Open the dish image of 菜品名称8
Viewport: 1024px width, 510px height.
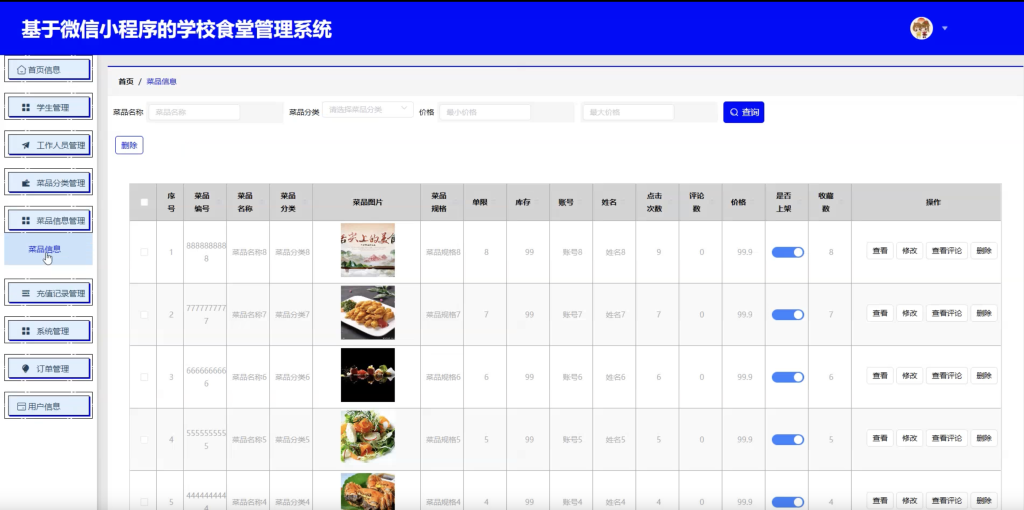pos(368,250)
